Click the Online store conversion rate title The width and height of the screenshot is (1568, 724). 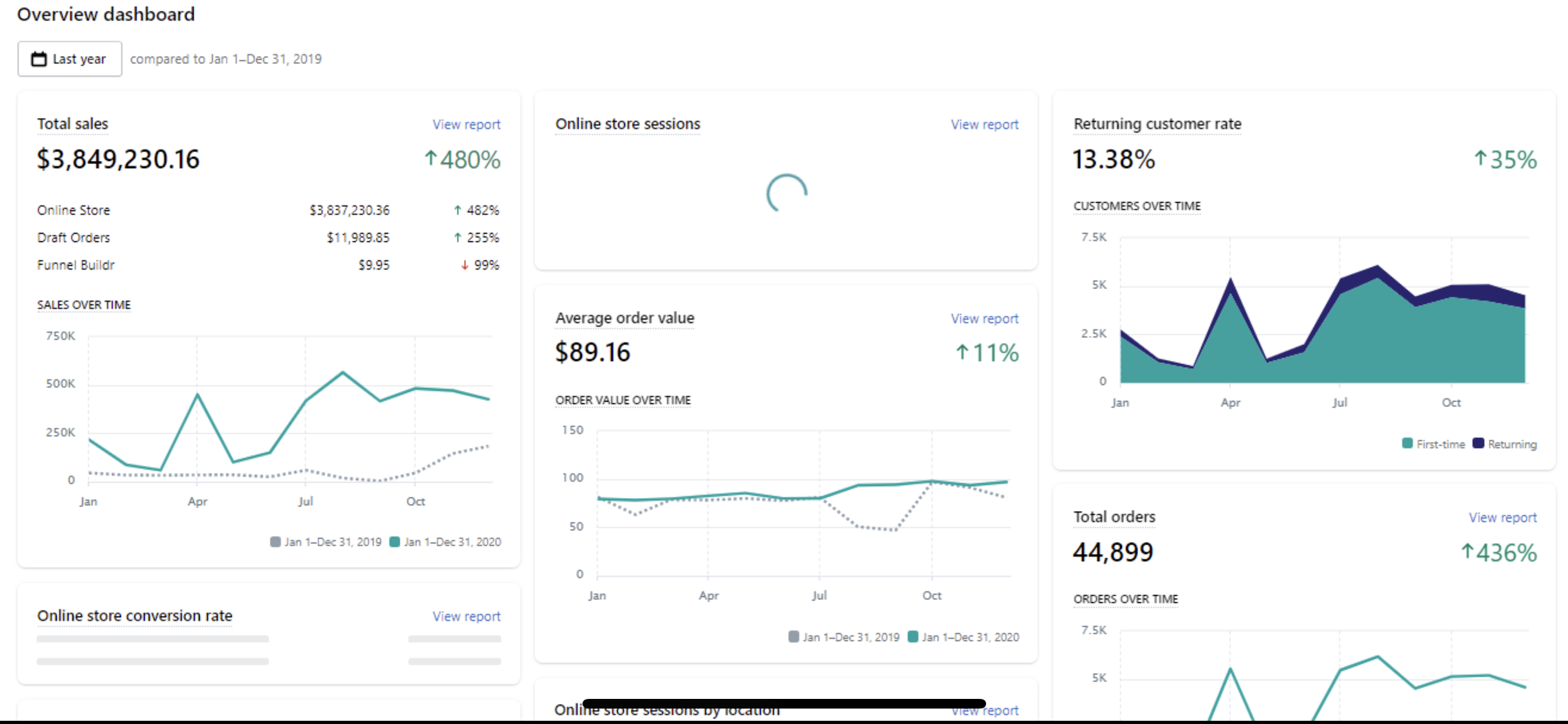pyautogui.click(x=135, y=615)
